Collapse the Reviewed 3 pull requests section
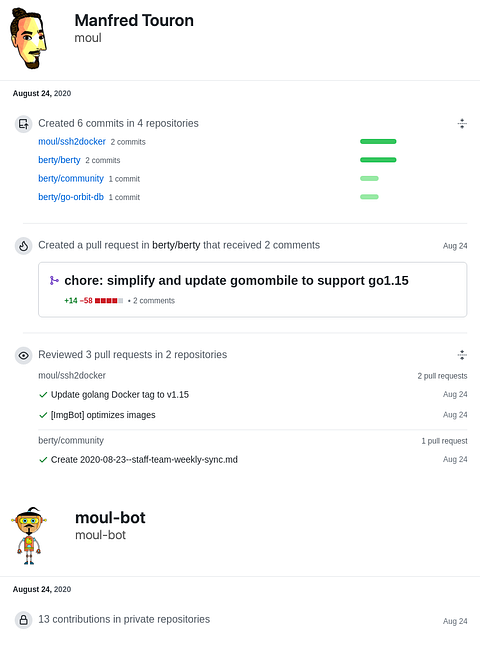 pos(462,355)
